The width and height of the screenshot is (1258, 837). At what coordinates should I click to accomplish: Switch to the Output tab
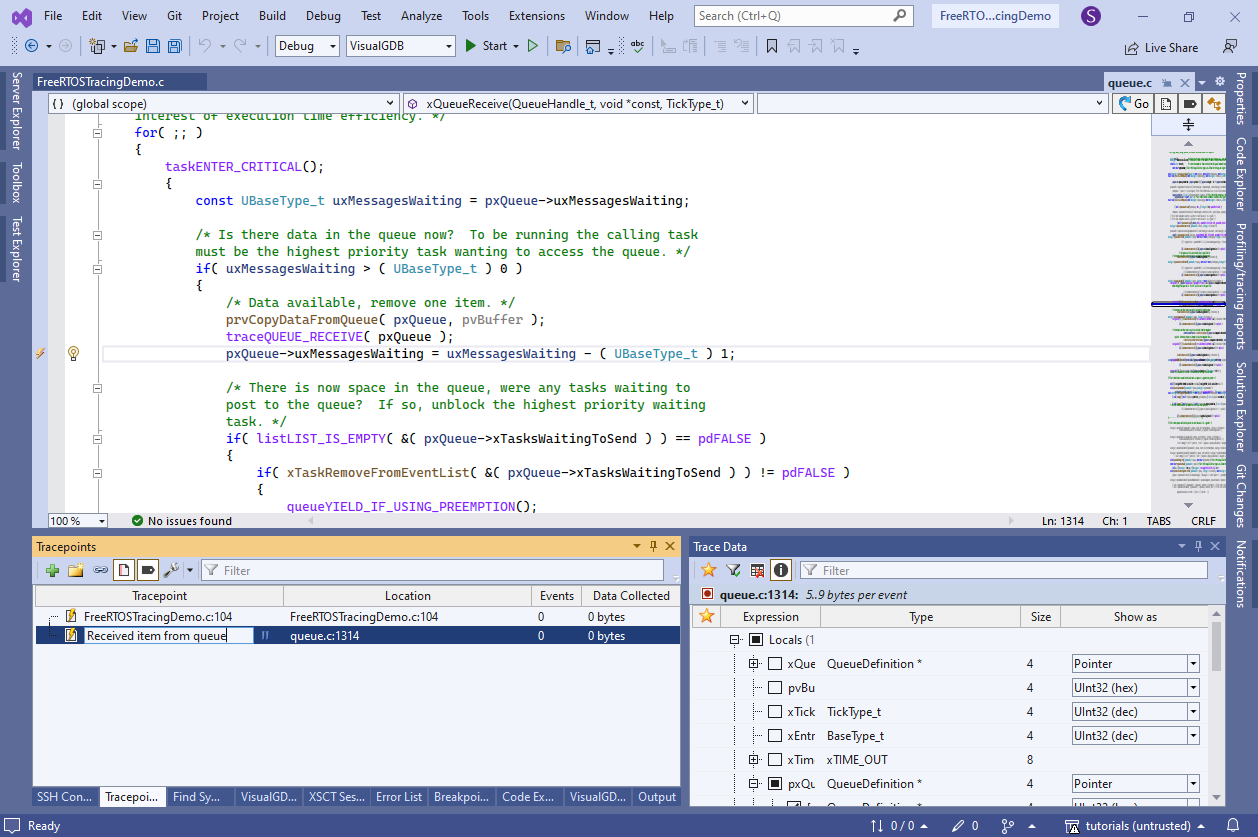point(657,797)
